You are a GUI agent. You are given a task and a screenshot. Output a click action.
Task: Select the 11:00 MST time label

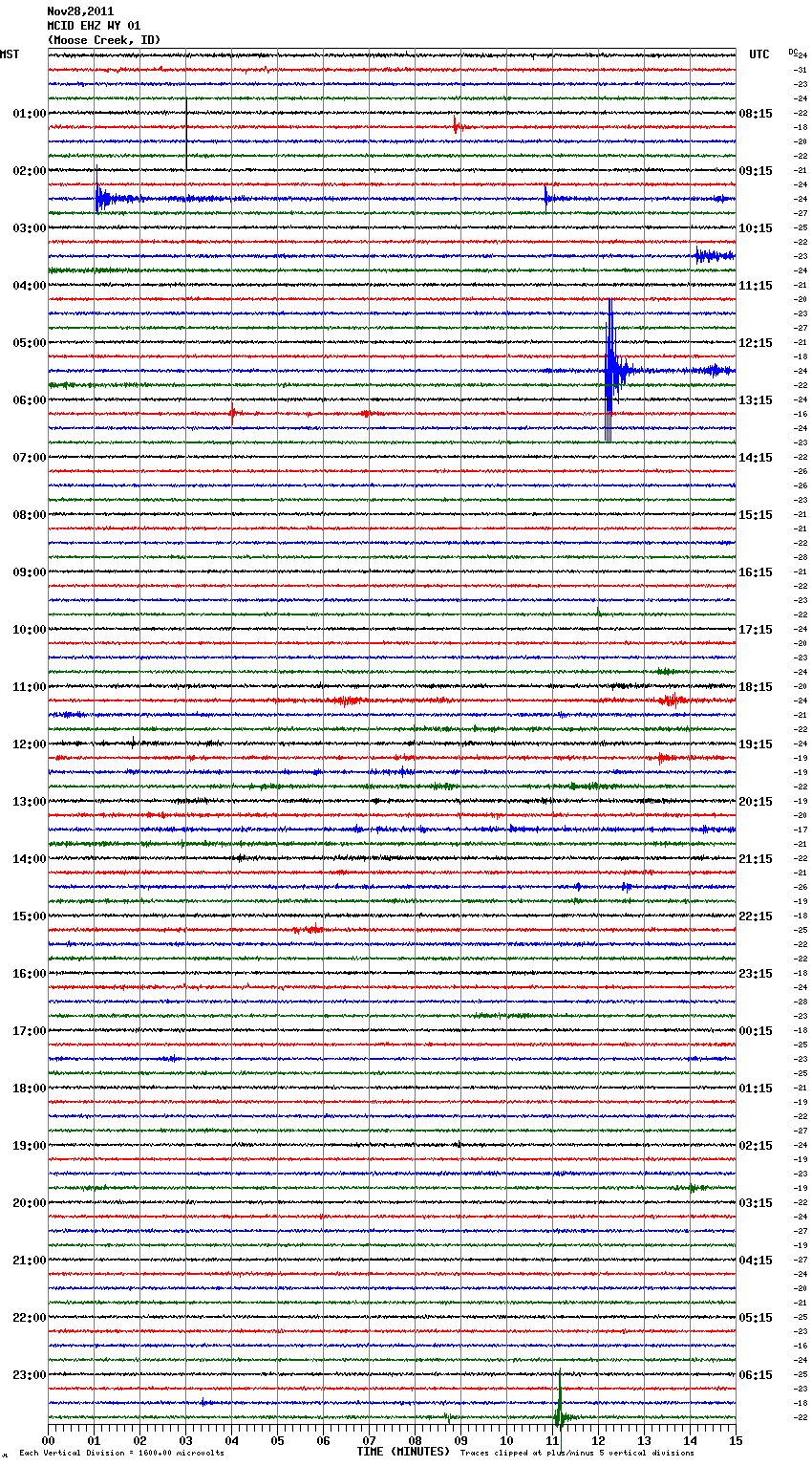[x=29, y=687]
